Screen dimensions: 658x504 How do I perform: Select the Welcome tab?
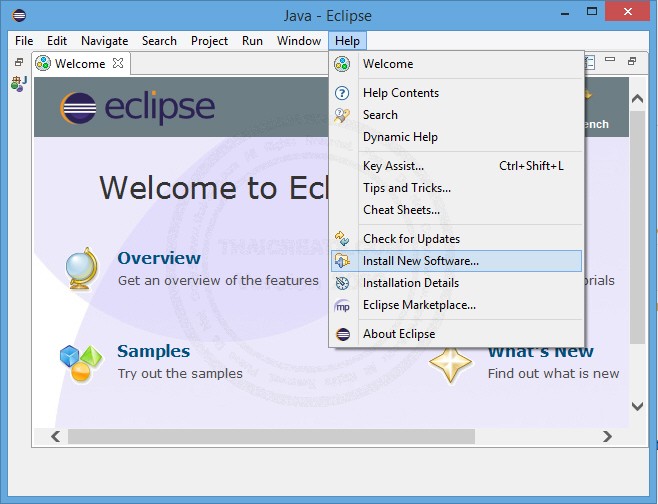click(80, 64)
